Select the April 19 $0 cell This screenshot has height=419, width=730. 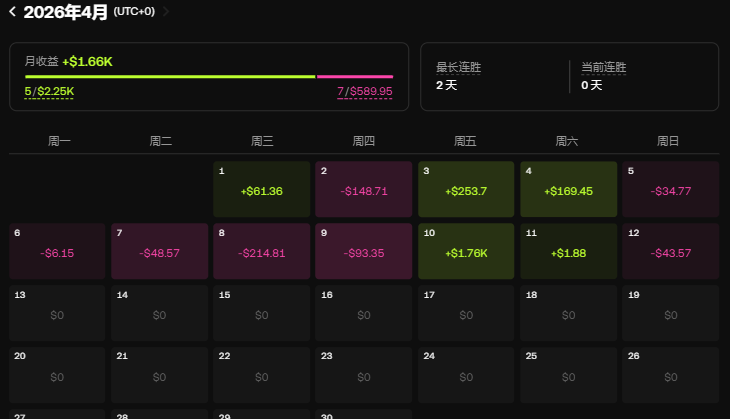671,313
